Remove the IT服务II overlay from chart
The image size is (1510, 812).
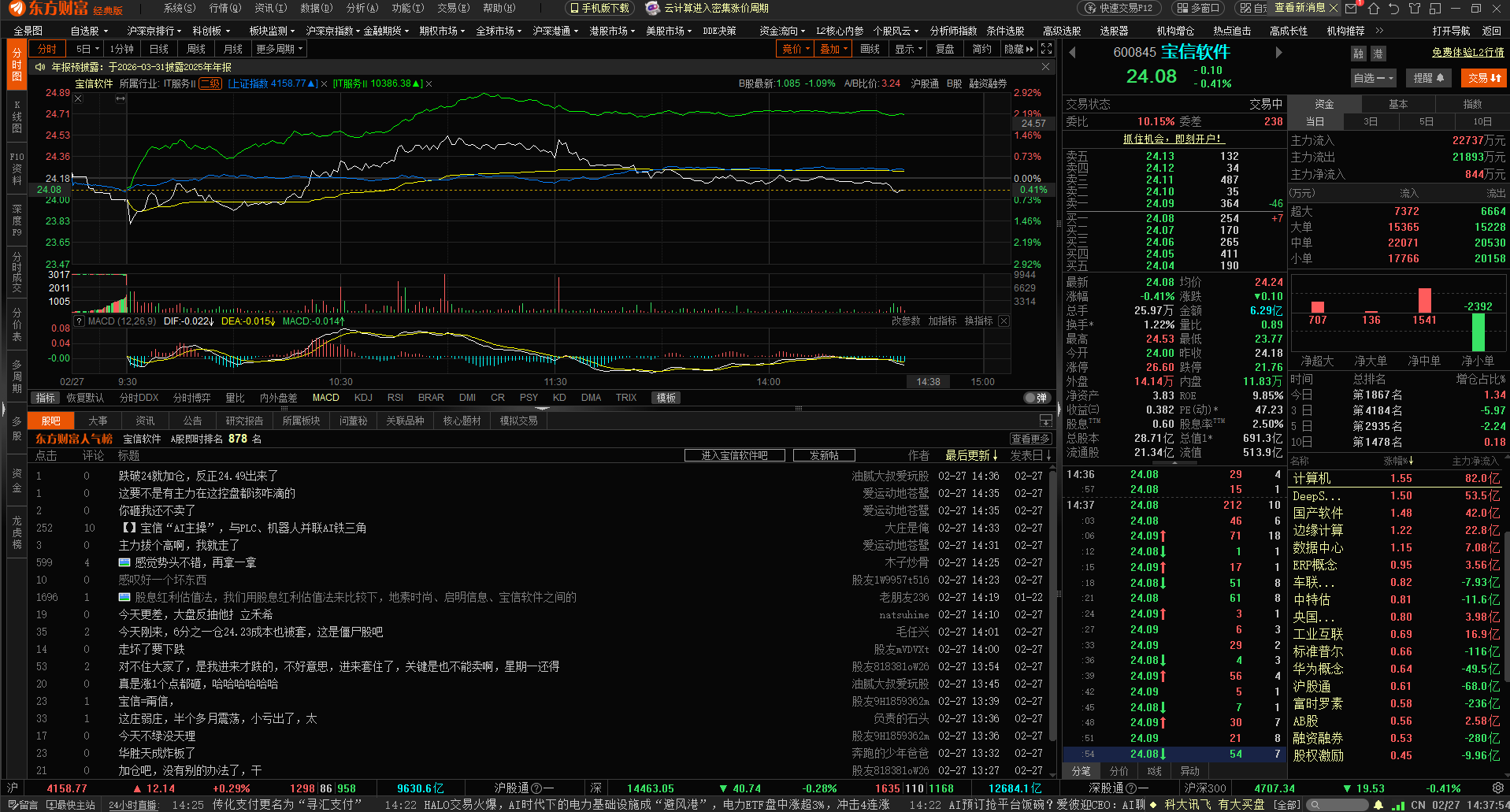[x=429, y=83]
